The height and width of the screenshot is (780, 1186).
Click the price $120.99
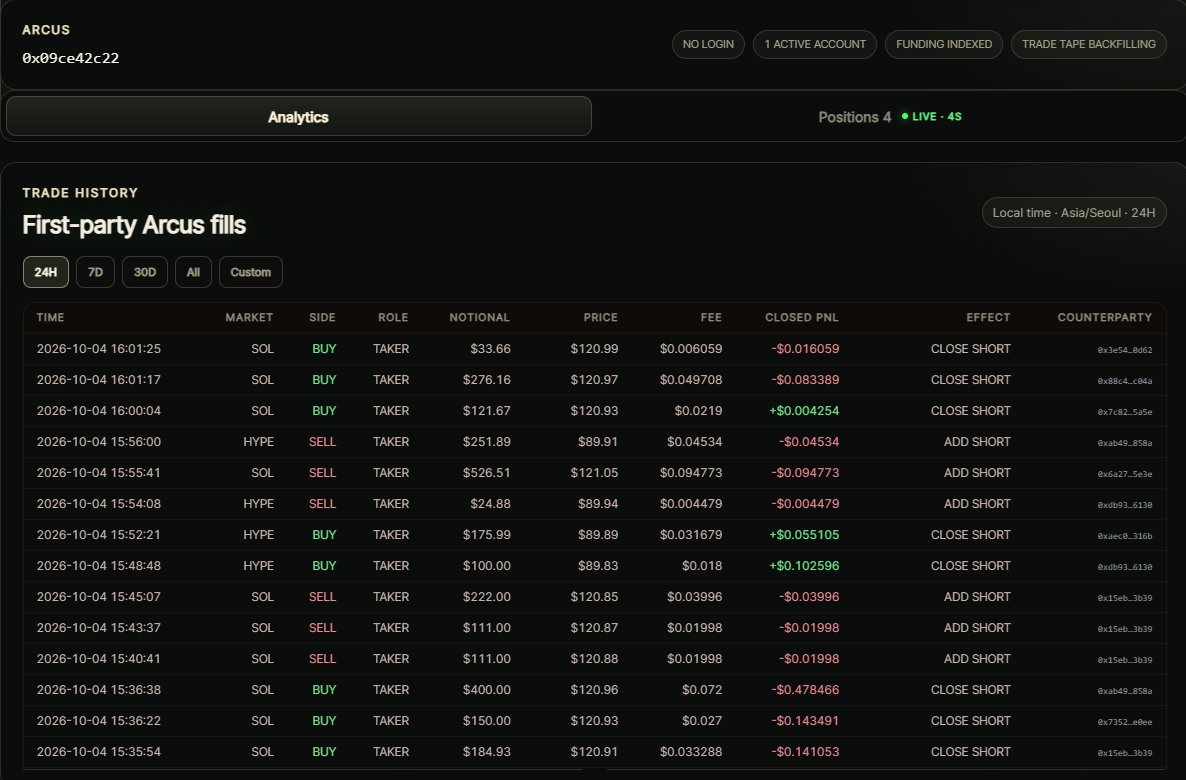tap(594, 349)
